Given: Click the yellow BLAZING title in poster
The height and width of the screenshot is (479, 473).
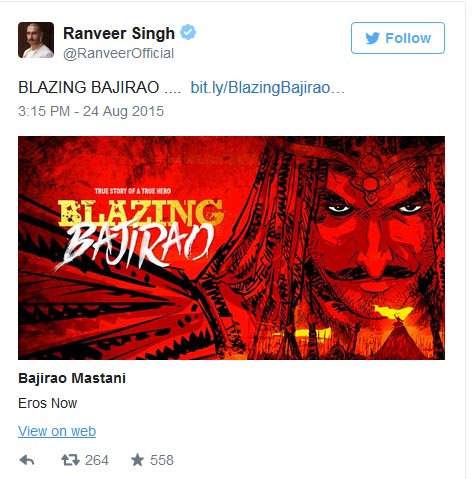Looking at the screenshot, I should [141, 212].
